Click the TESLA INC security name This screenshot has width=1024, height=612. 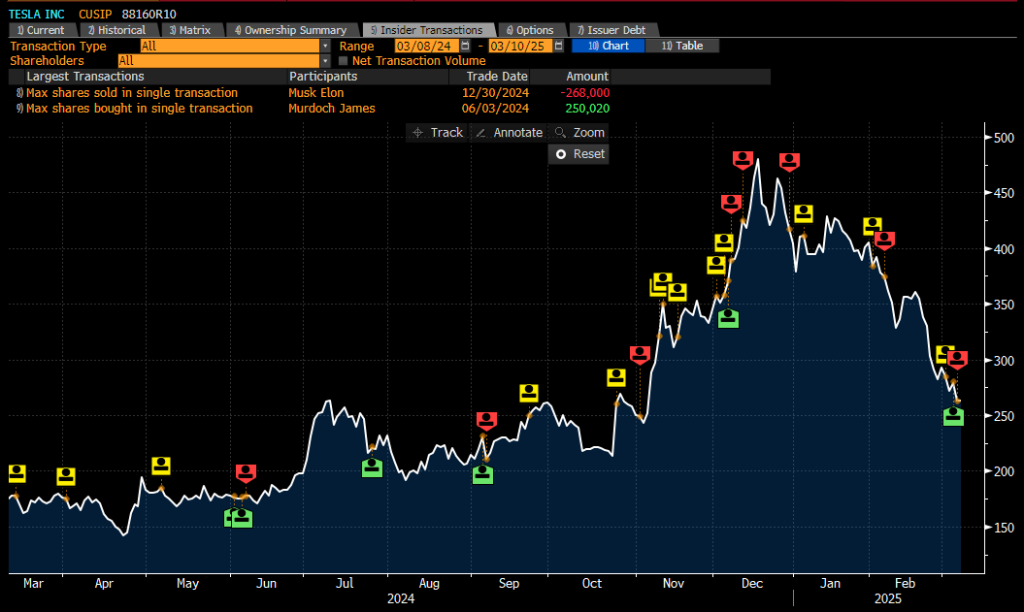click(37, 14)
